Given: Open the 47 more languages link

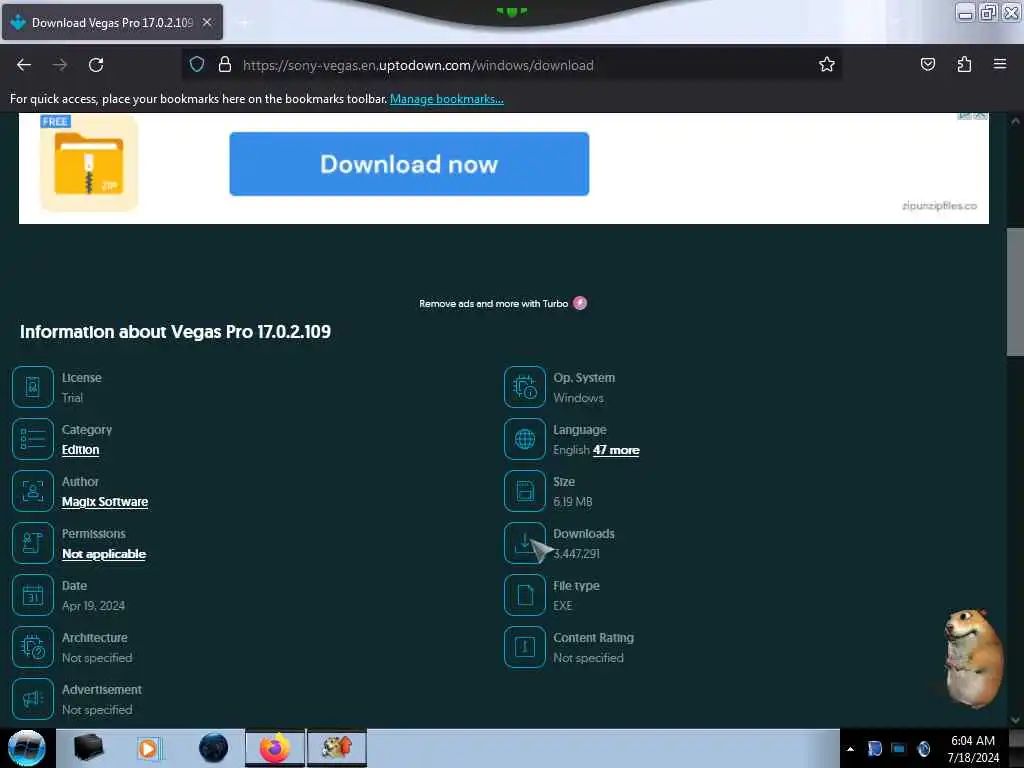Looking at the screenshot, I should (616, 450).
